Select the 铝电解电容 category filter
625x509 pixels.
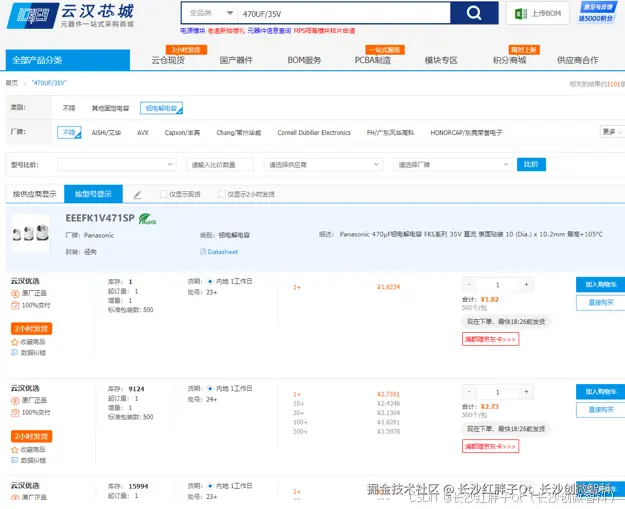pos(161,108)
